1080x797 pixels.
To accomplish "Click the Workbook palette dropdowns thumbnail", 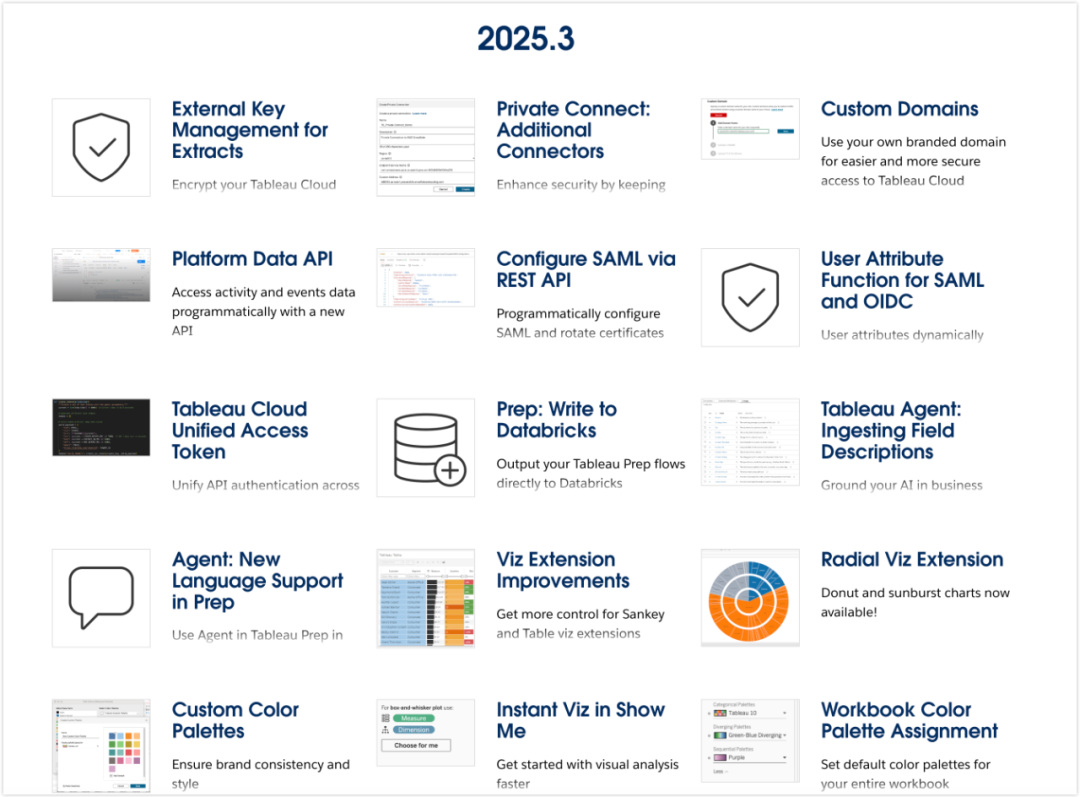I will [x=750, y=741].
